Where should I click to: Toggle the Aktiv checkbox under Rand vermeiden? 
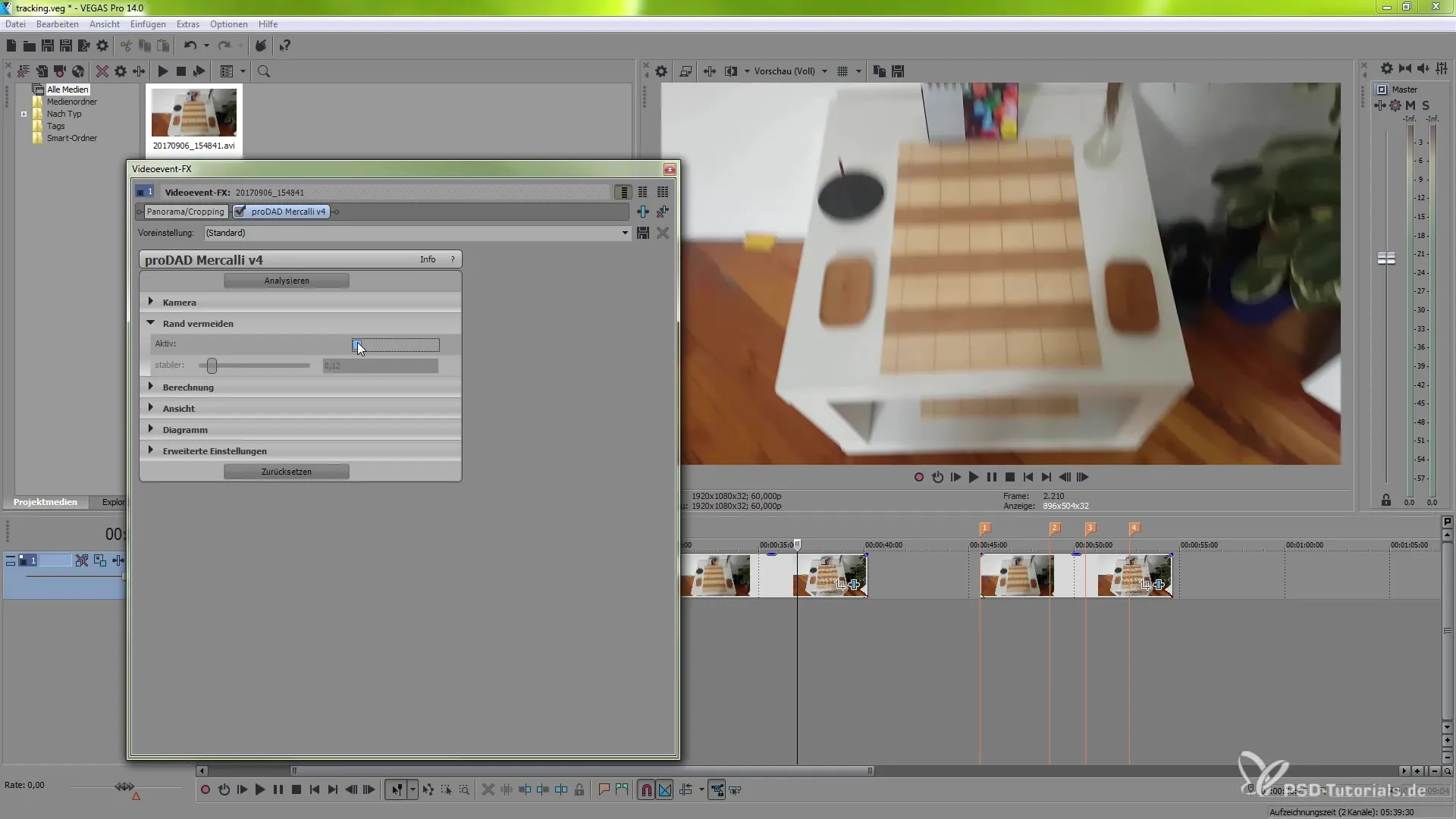(x=357, y=344)
